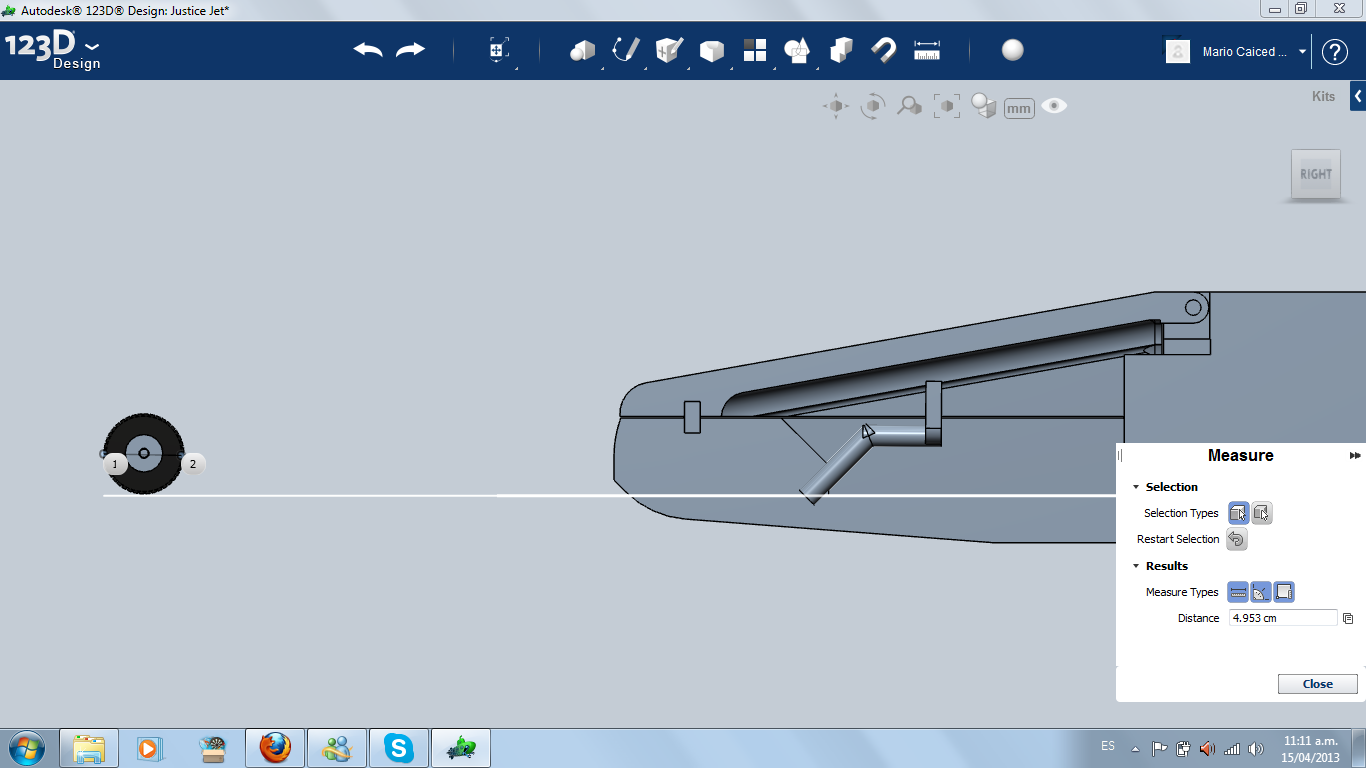Image resolution: width=1366 pixels, height=768 pixels.
Task: Enable the first (active) Selection Types option
Action: 1238,513
